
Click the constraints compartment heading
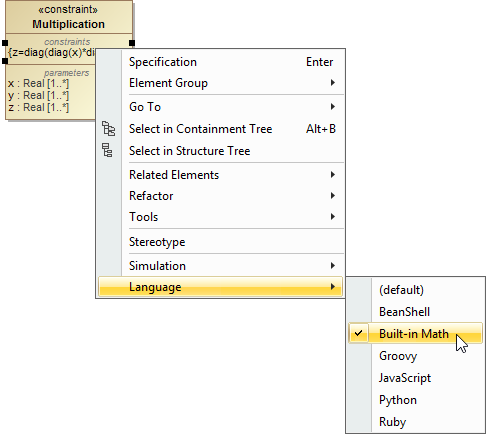pos(67,42)
